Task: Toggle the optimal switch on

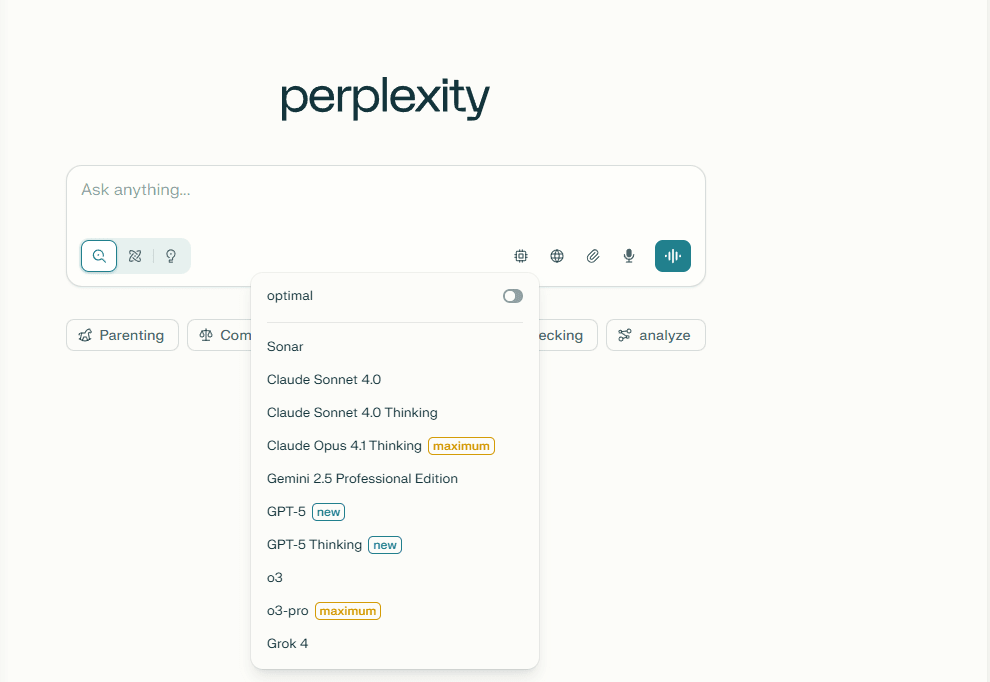Action: pyautogui.click(x=512, y=296)
